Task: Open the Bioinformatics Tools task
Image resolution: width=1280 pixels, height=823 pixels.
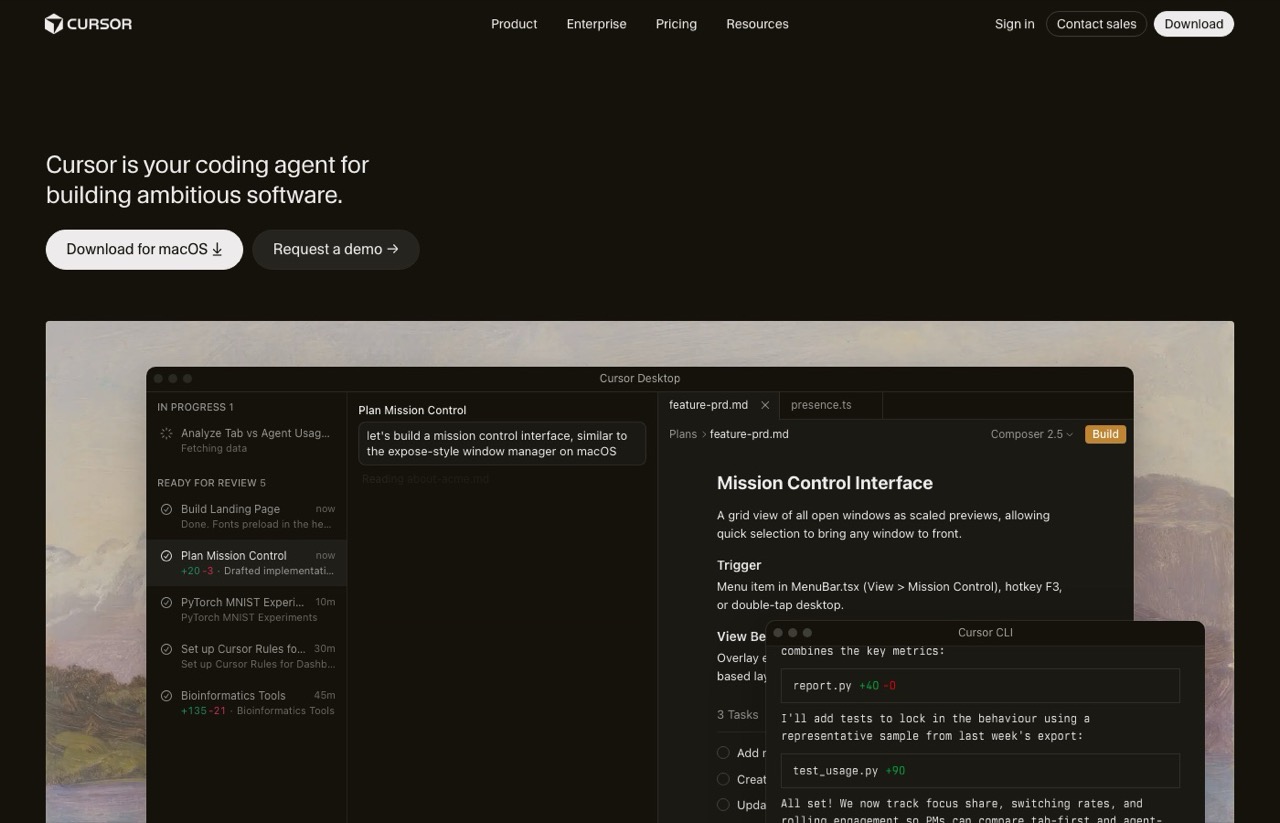Action: pos(246,702)
